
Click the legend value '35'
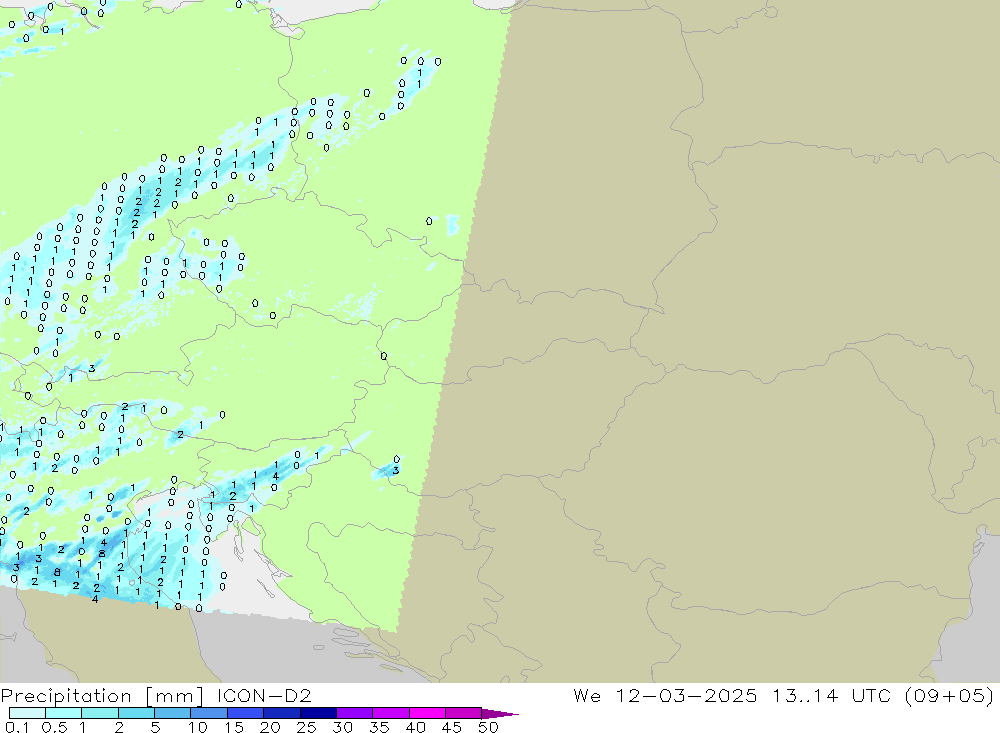(x=379, y=727)
